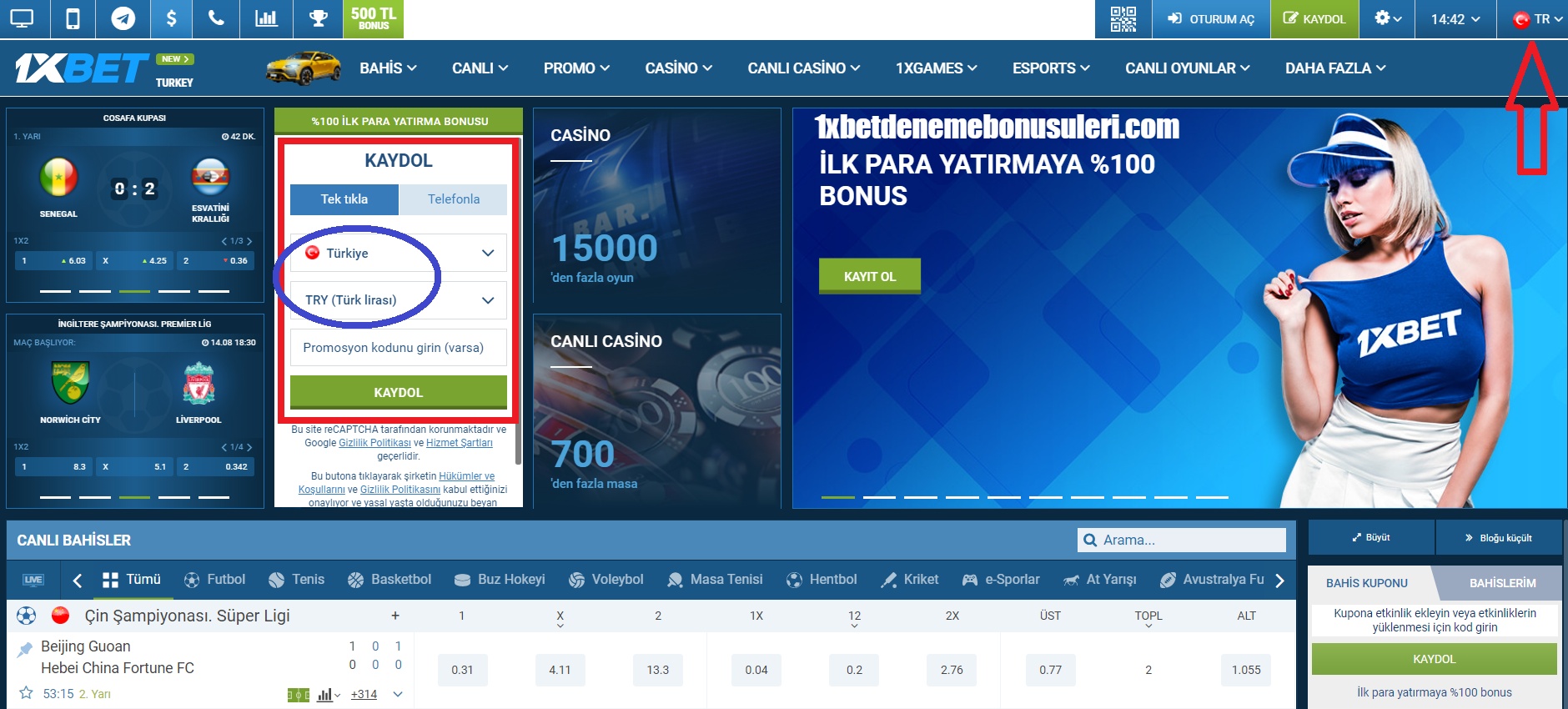Select the Basketbol sports filter
Viewport: 1568px width, 709px height.
point(389,580)
